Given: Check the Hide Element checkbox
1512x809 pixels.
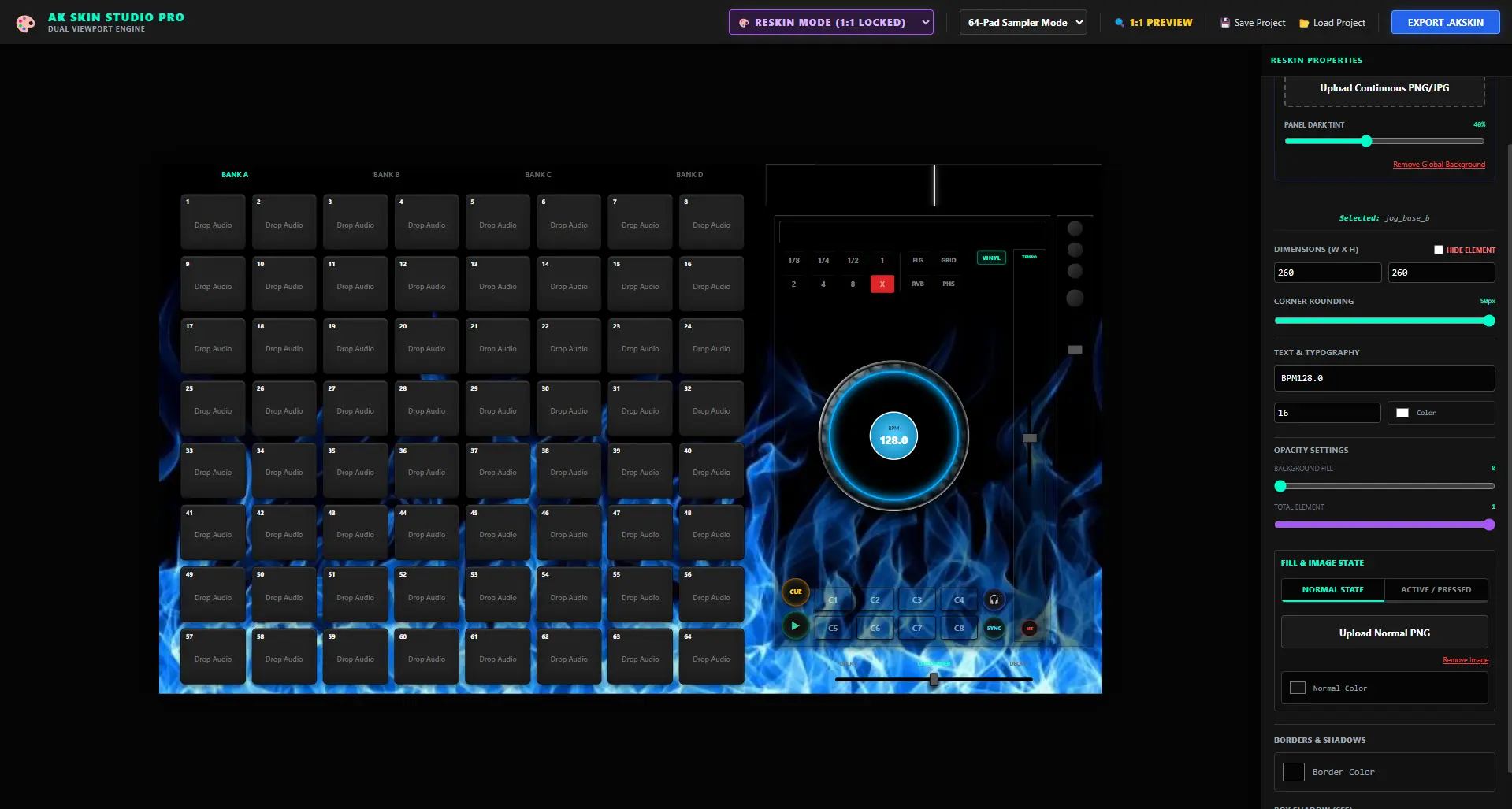Looking at the screenshot, I should pyautogui.click(x=1439, y=250).
